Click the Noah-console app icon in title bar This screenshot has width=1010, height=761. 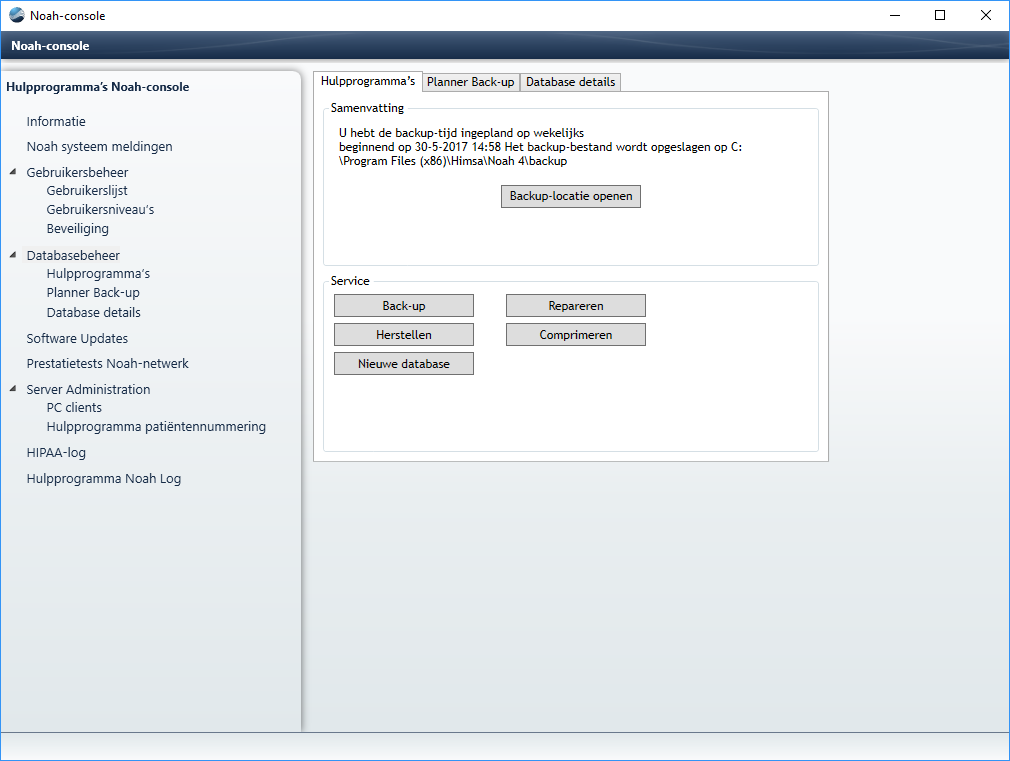coord(17,15)
